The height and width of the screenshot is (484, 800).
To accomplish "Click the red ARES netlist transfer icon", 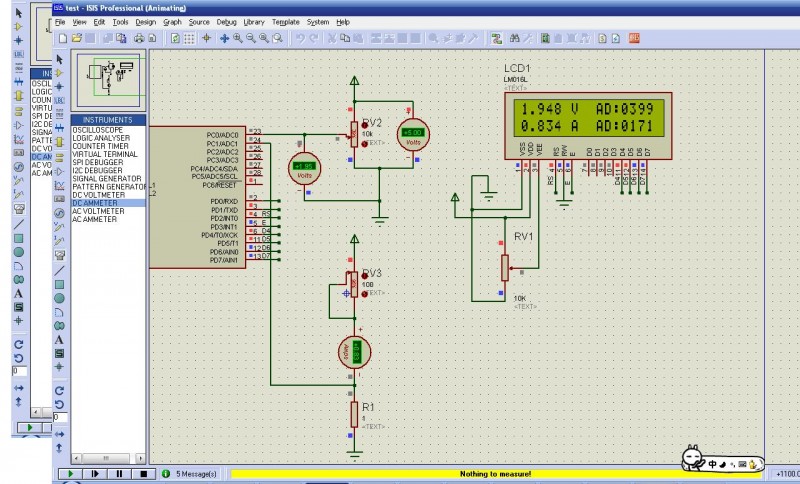I will (x=634, y=38).
